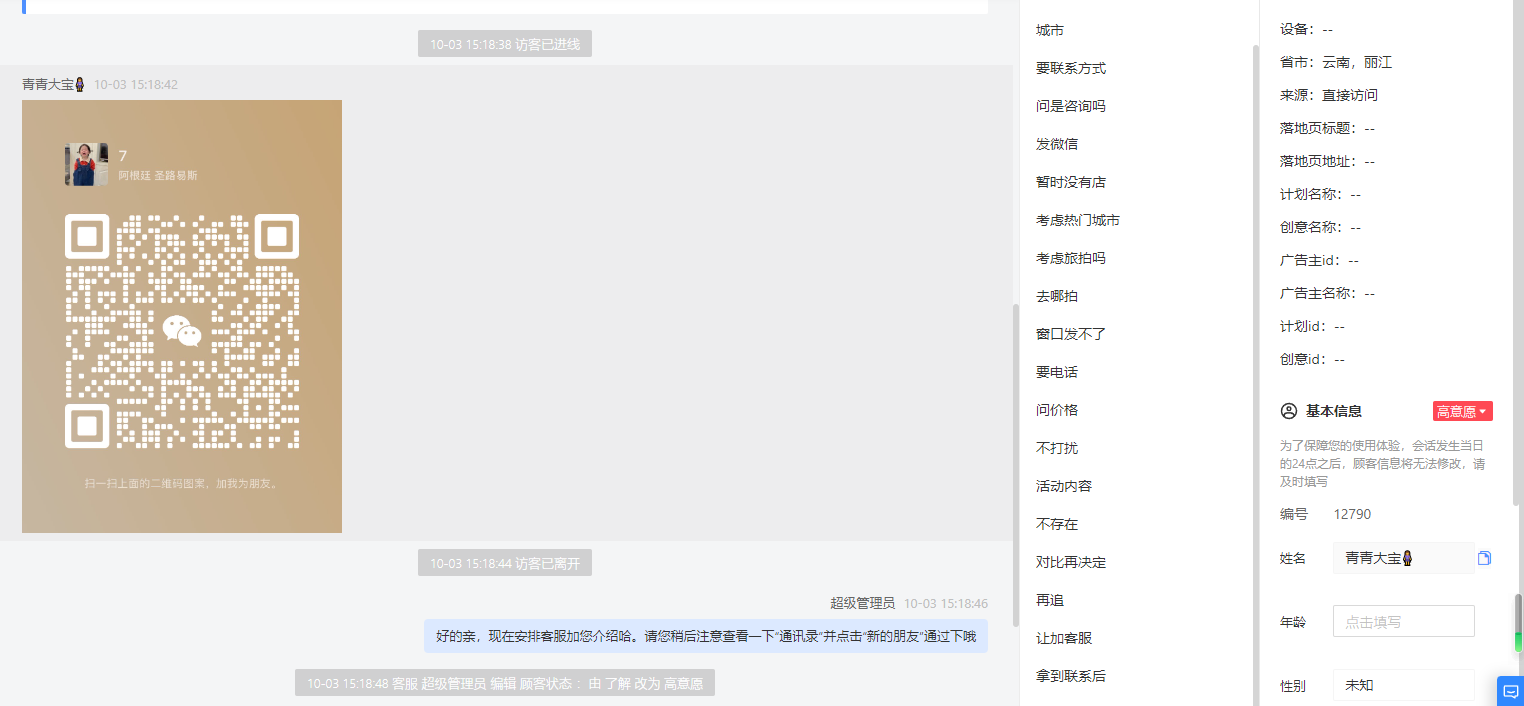Choose the 要电话 quick reply
1524x706 pixels.
[x=1057, y=373]
